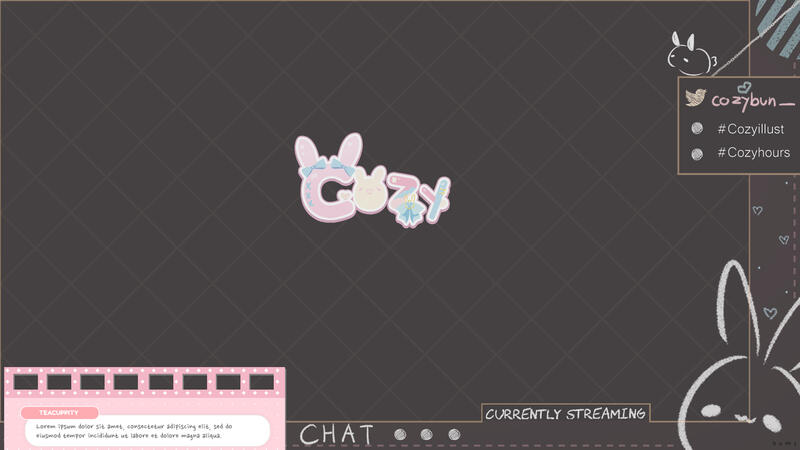
Task: Click the CURRENTLY STREAMING label
Action: click(x=565, y=414)
